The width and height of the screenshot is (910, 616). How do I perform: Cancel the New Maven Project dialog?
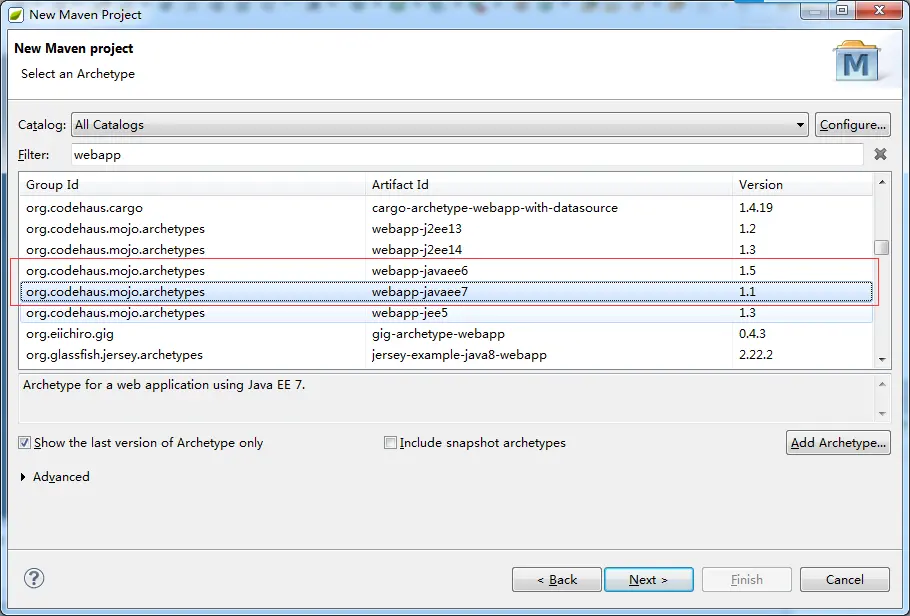click(x=844, y=579)
